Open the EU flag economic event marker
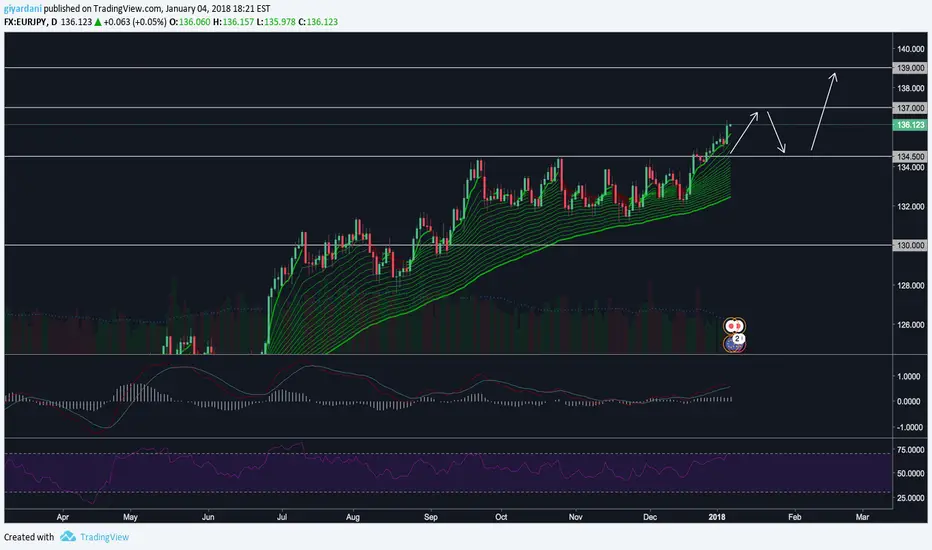The image size is (932, 550). point(735,343)
